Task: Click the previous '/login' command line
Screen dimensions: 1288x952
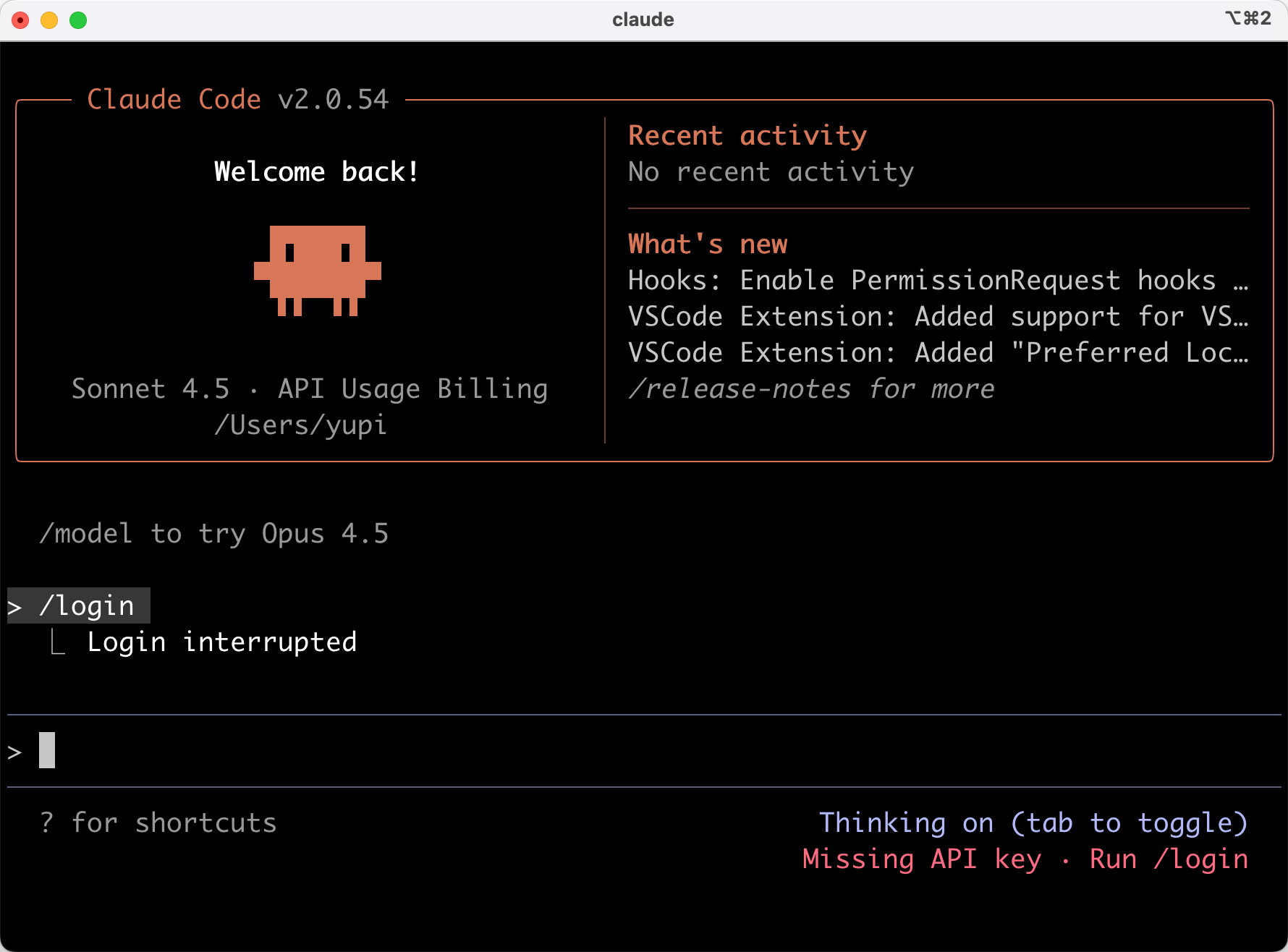Action: click(x=79, y=605)
